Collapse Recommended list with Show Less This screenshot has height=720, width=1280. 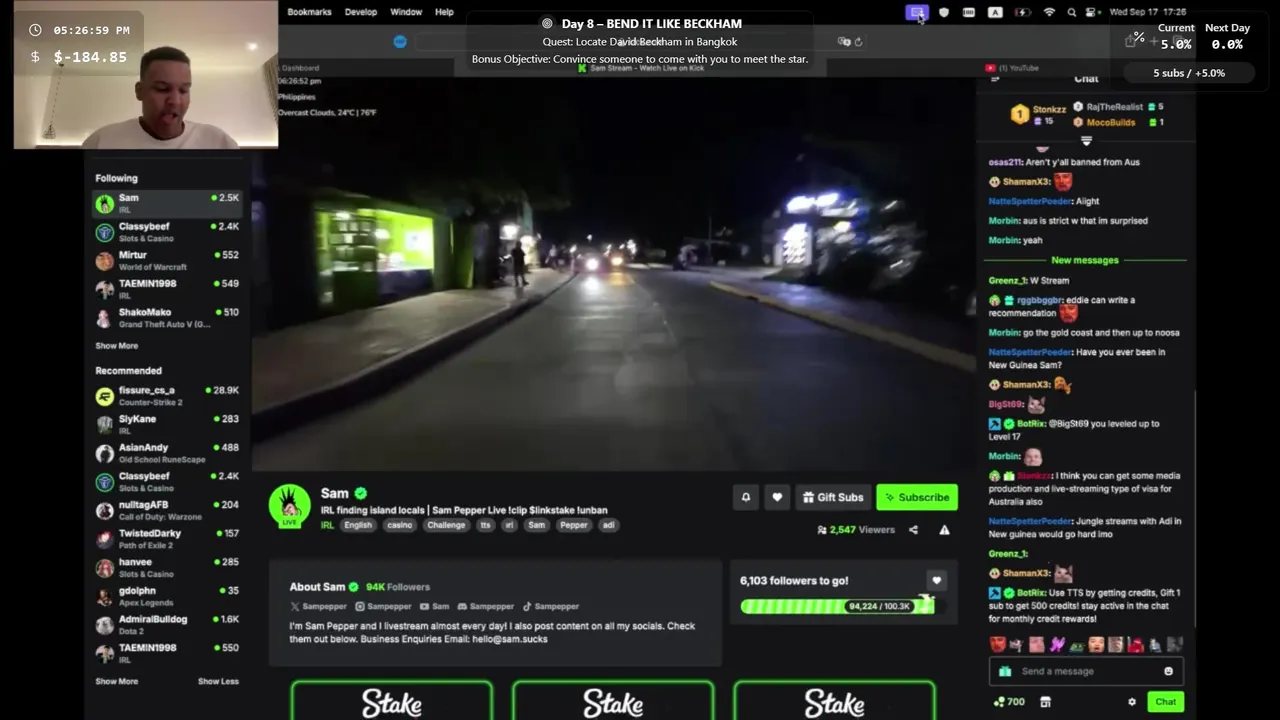tap(218, 681)
